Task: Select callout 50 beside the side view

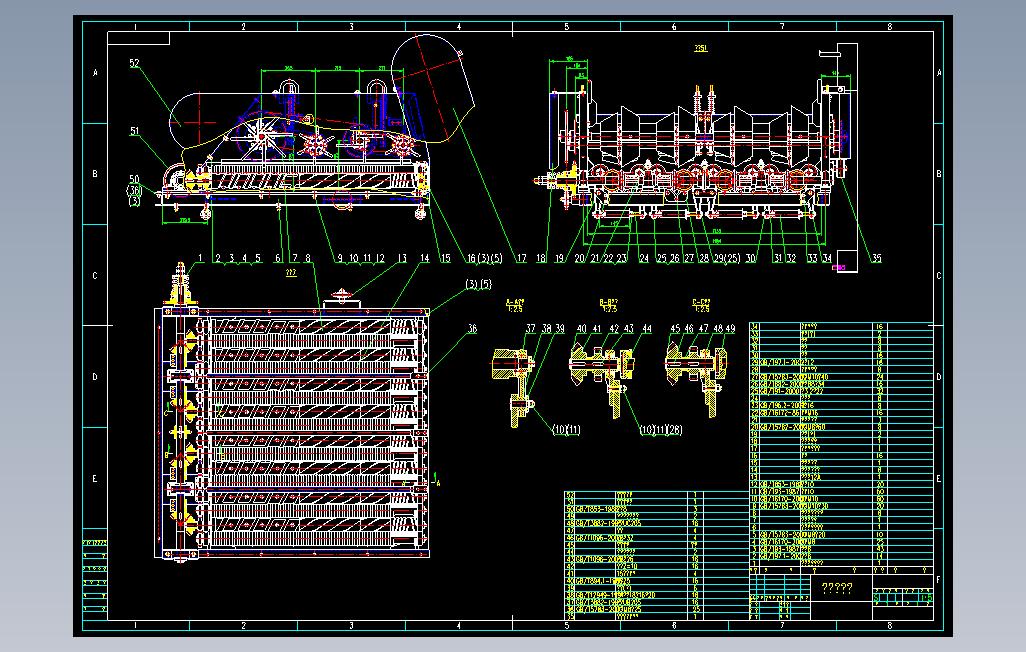Action: pyautogui.click(x=134, y=179)
